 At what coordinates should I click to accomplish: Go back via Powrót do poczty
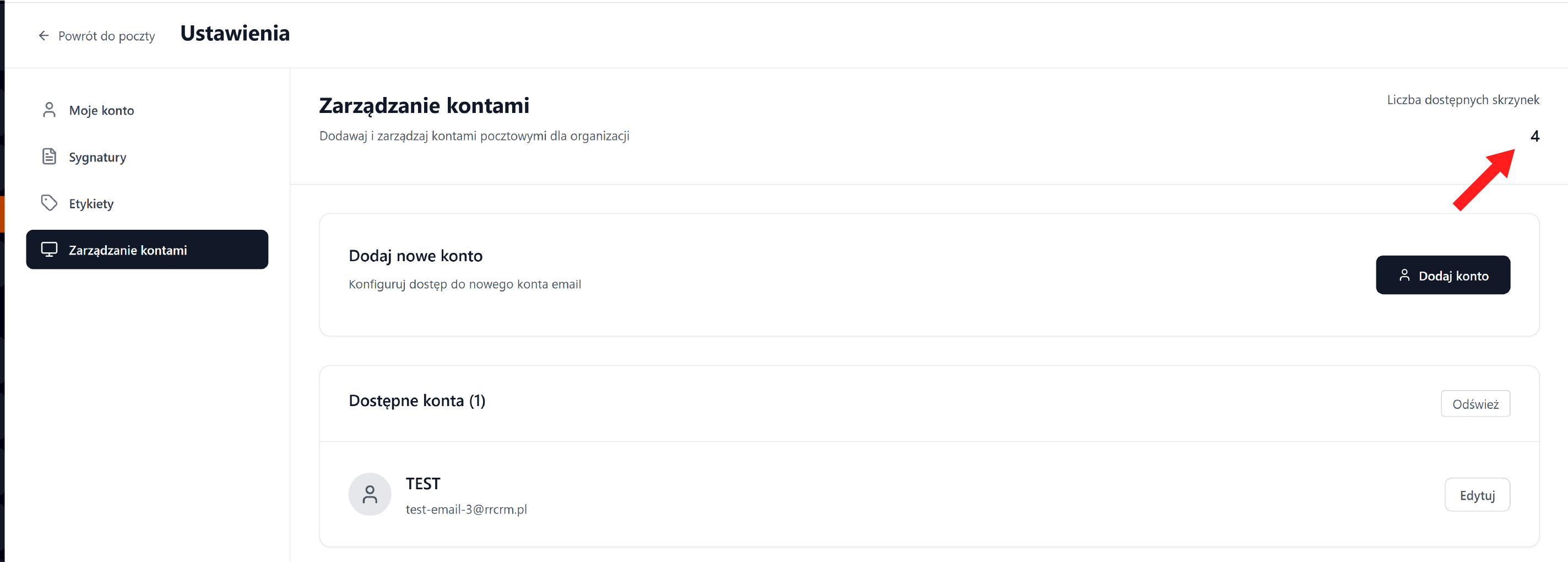coord(106,36)
